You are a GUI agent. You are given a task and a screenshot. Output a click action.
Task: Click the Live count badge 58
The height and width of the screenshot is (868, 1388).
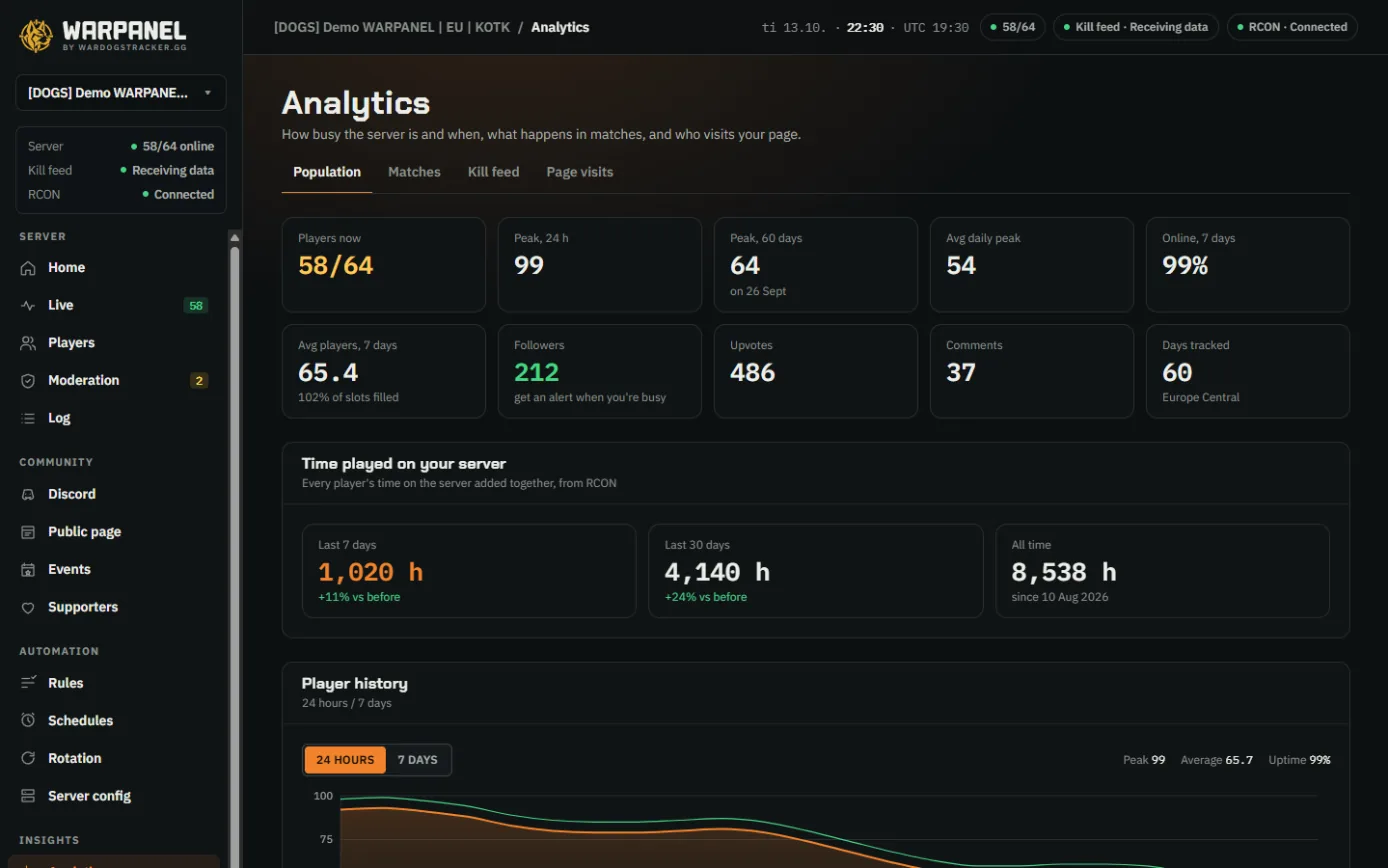196,306
